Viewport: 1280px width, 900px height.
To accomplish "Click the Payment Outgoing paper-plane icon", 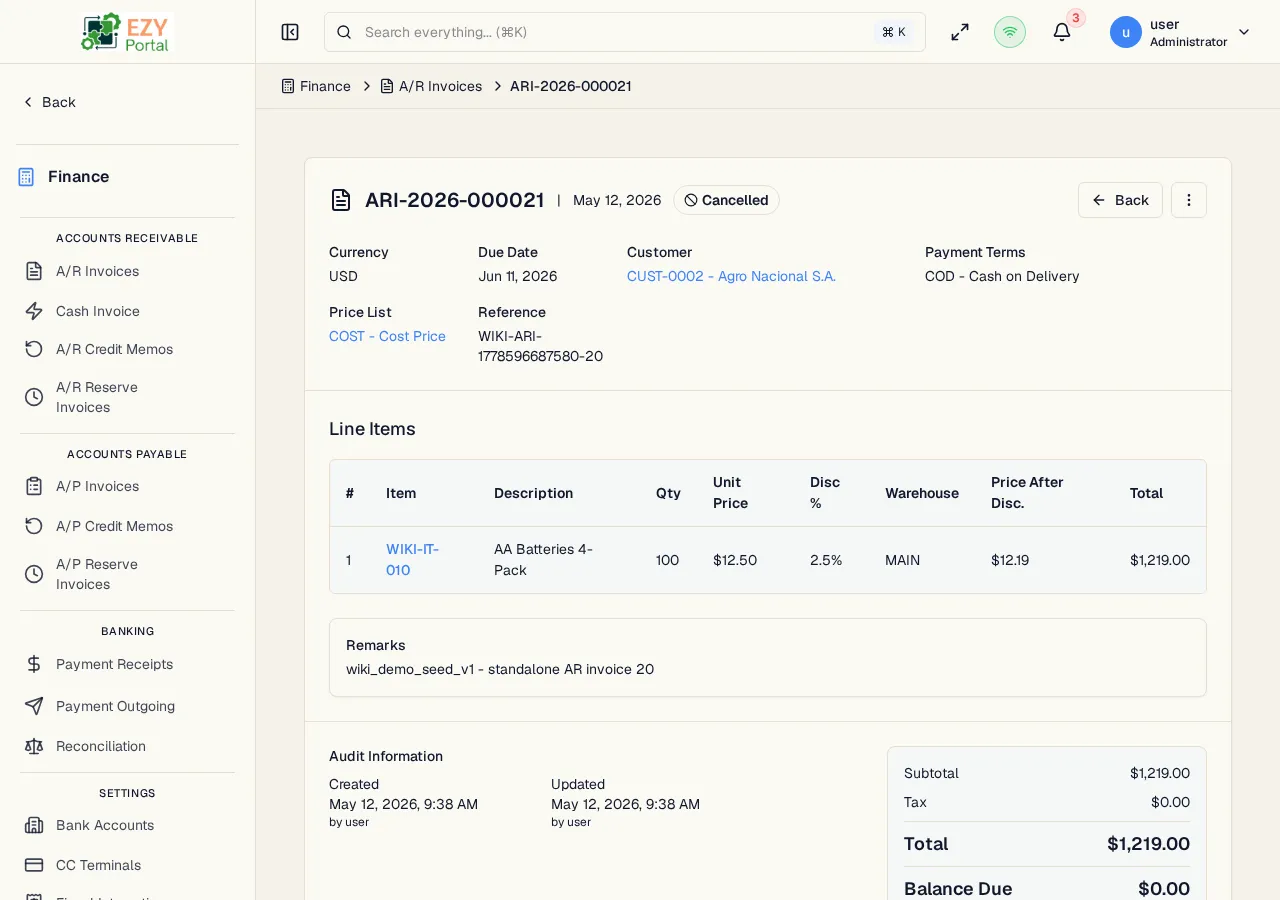I will tap(34, 706).
